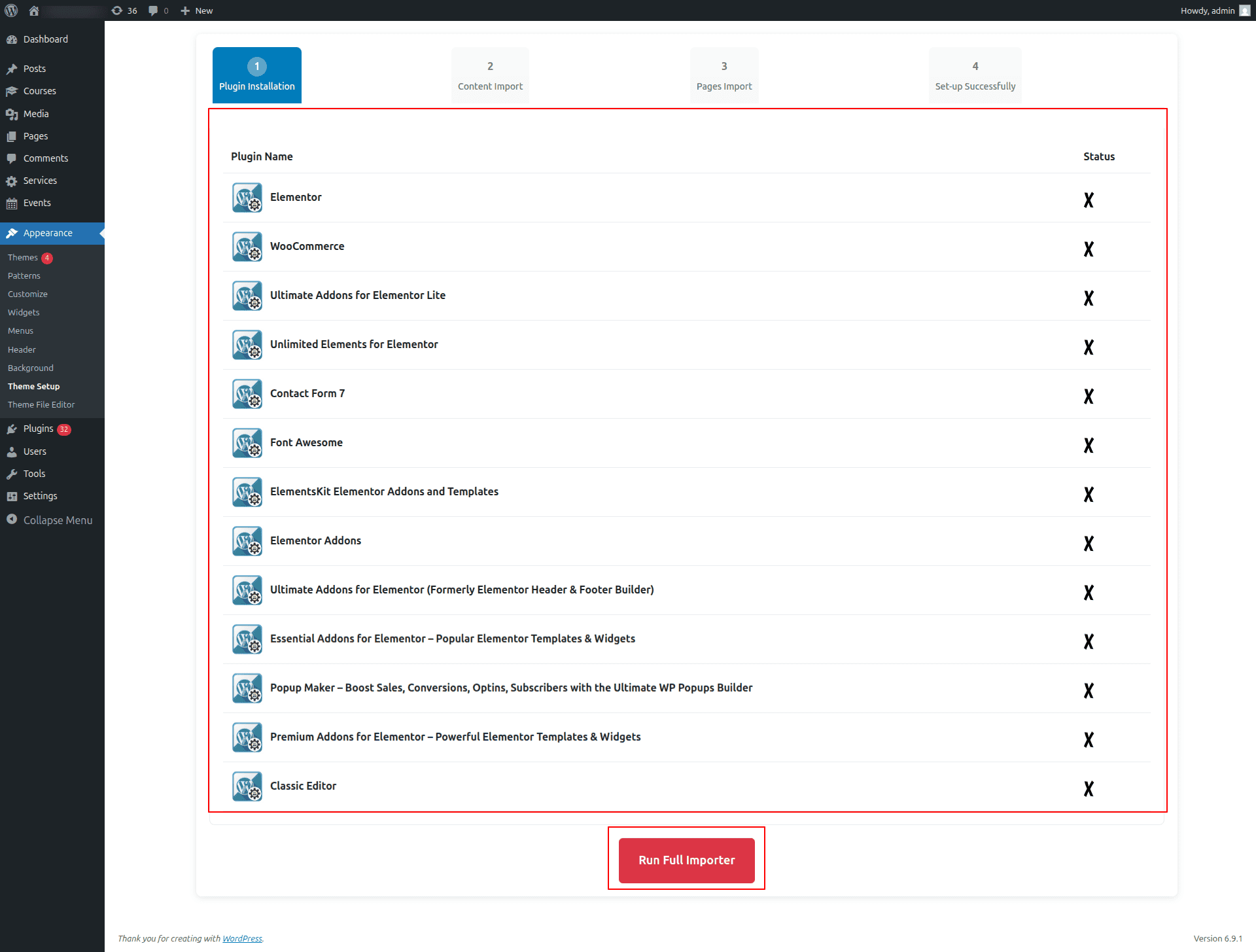Click the Contact Form 7 plugin icon
The height and width of the screenshot is (952, 1256).
pos(247,394)
